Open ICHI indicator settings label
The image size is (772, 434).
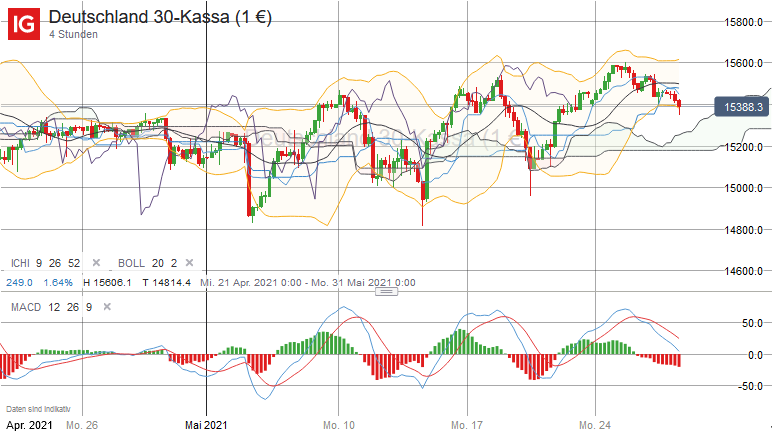[45, 263]
